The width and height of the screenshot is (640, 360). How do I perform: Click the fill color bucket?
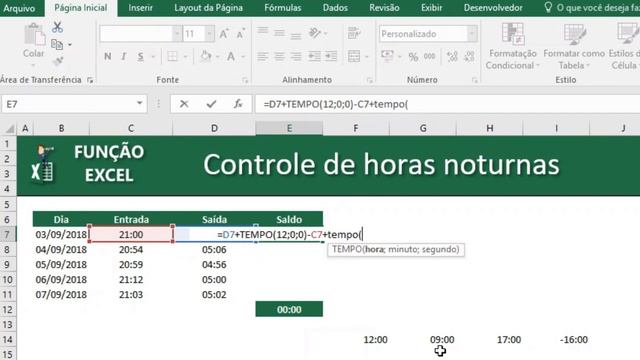click(206, 56)
